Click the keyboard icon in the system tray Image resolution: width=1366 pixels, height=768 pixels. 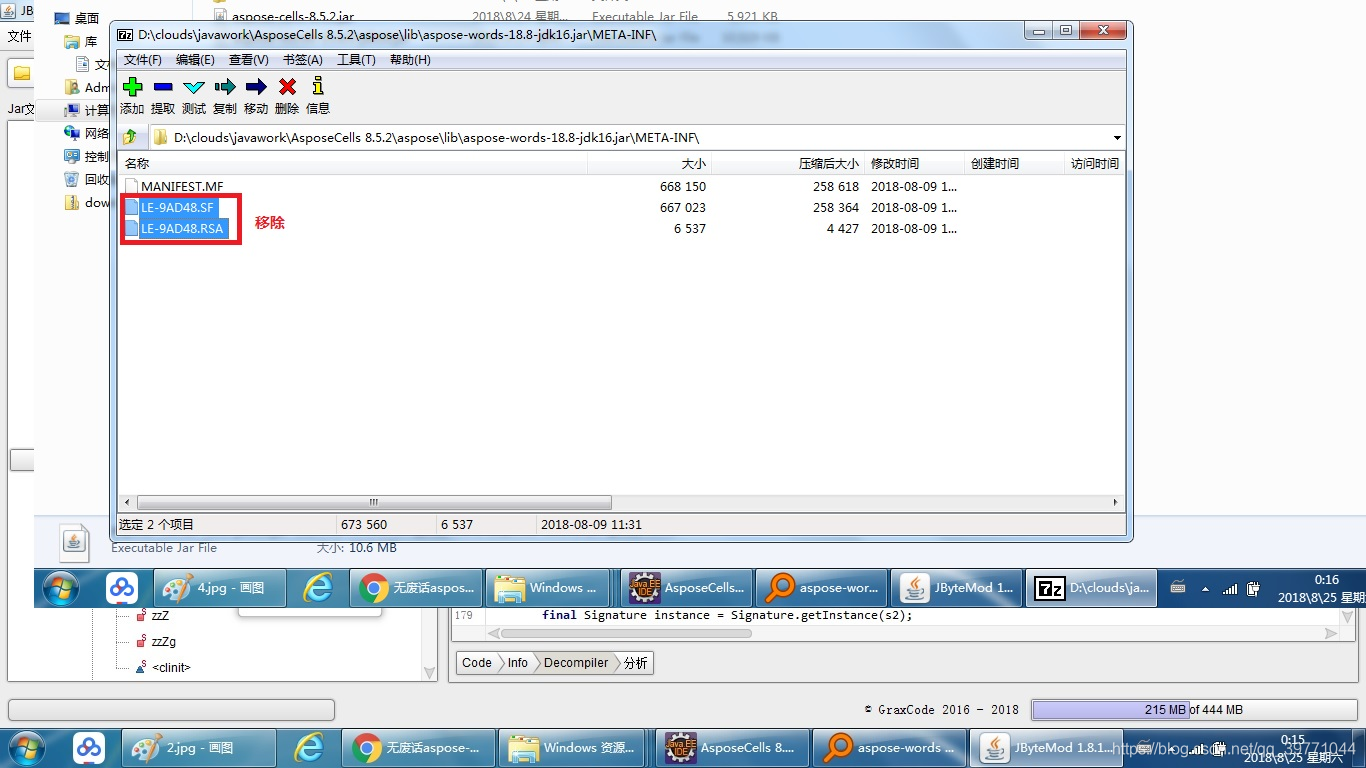tap(1178, 588)
